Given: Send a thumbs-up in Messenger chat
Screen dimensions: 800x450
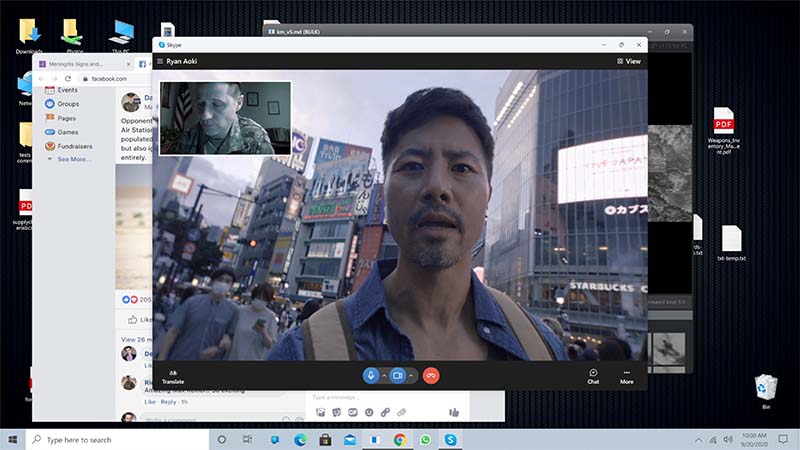Looking at the screenshot, I should pyautogui.click(x=454, y=412).
